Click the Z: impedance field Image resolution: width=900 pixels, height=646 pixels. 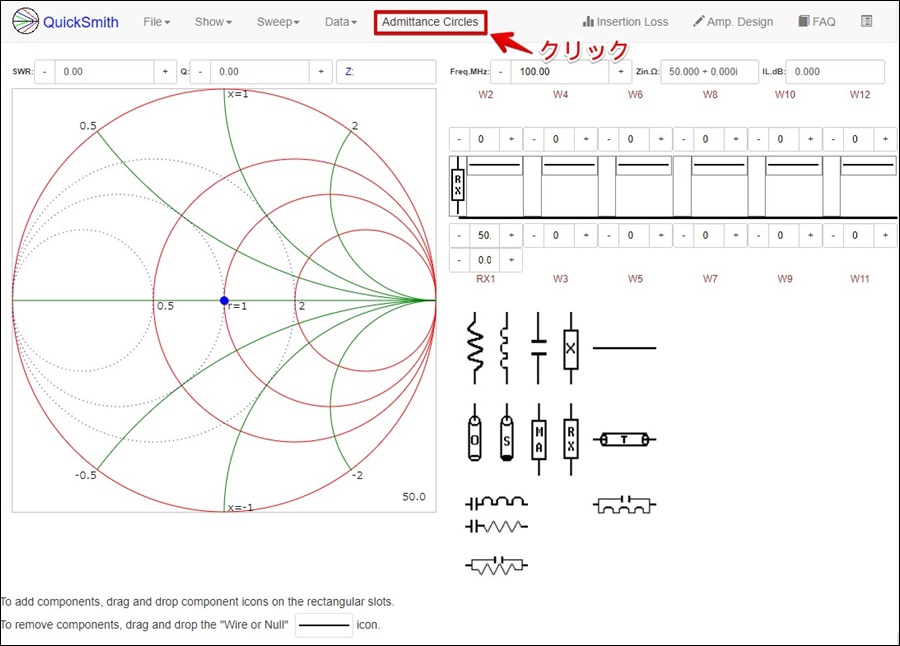pos(386,72)
